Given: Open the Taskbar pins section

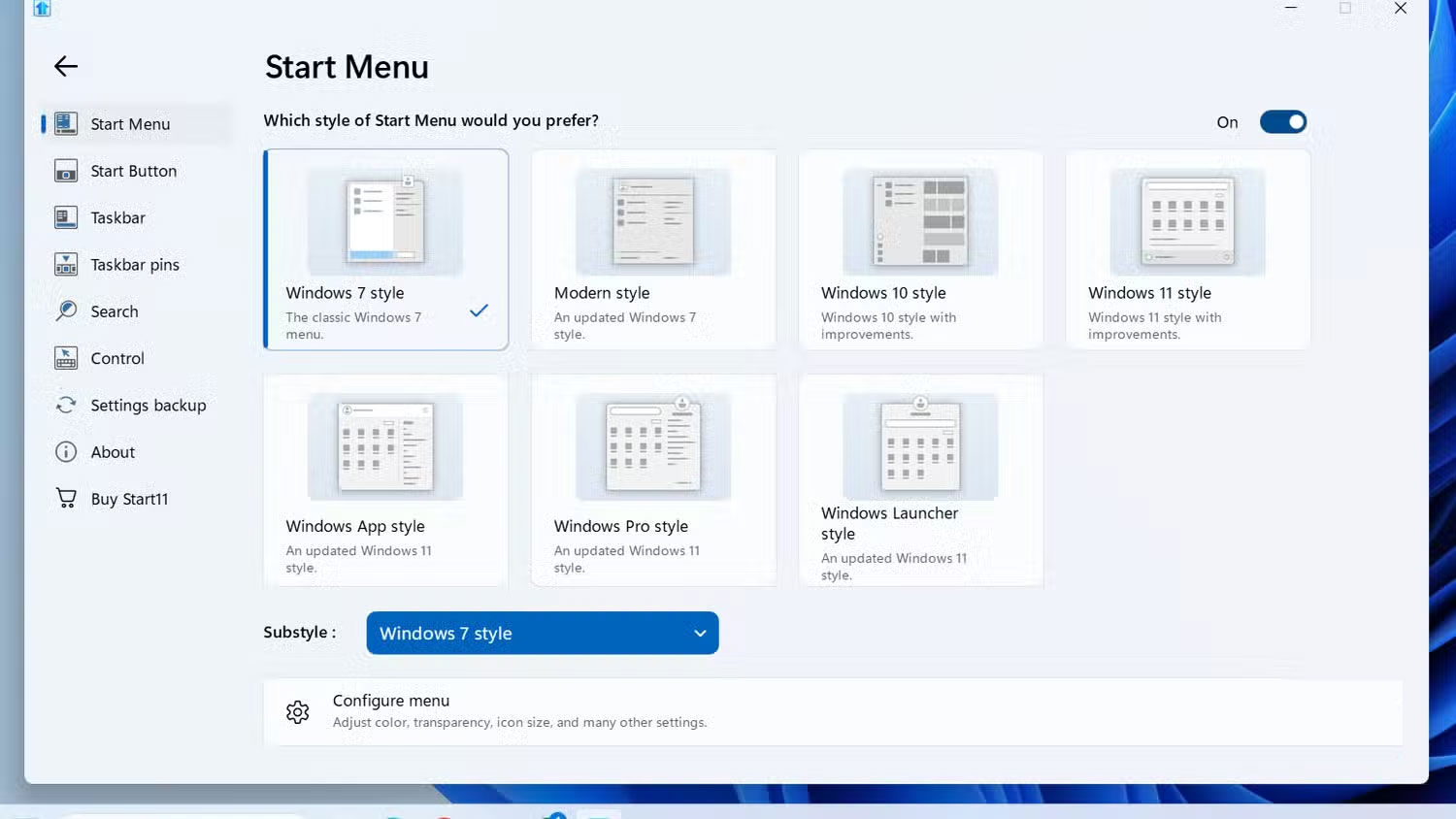Looking at the screenshot, I should coord(134,264).
